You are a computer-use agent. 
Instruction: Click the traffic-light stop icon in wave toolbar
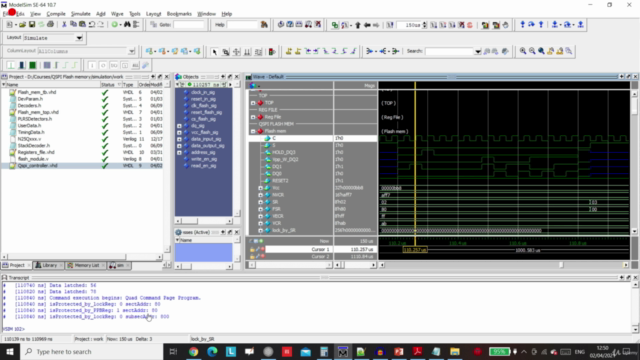[x=272, y=52]
